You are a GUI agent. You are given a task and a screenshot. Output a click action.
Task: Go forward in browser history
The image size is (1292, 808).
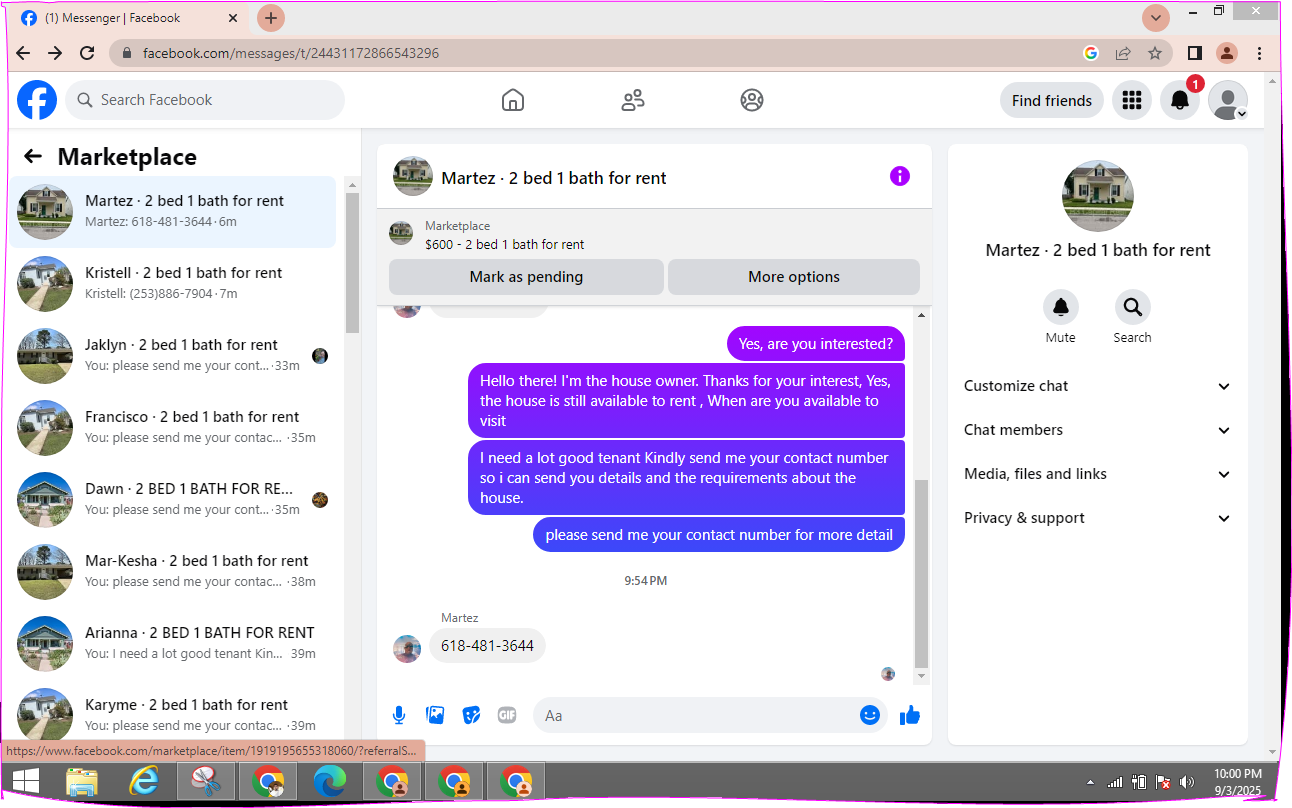[55, 53]
